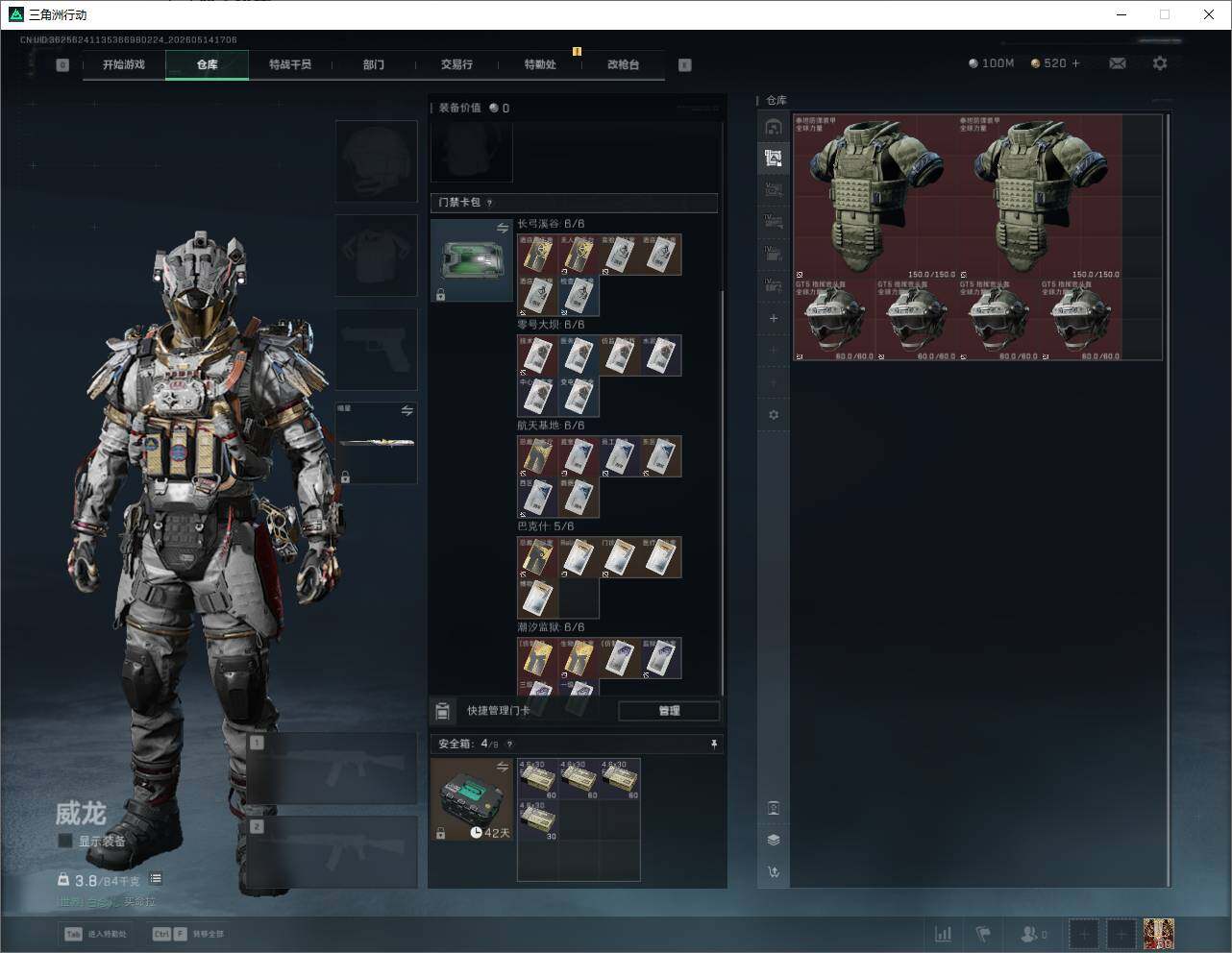Click secondary weapon slot 2
The image size is (1232, 953).
(333, 852)
